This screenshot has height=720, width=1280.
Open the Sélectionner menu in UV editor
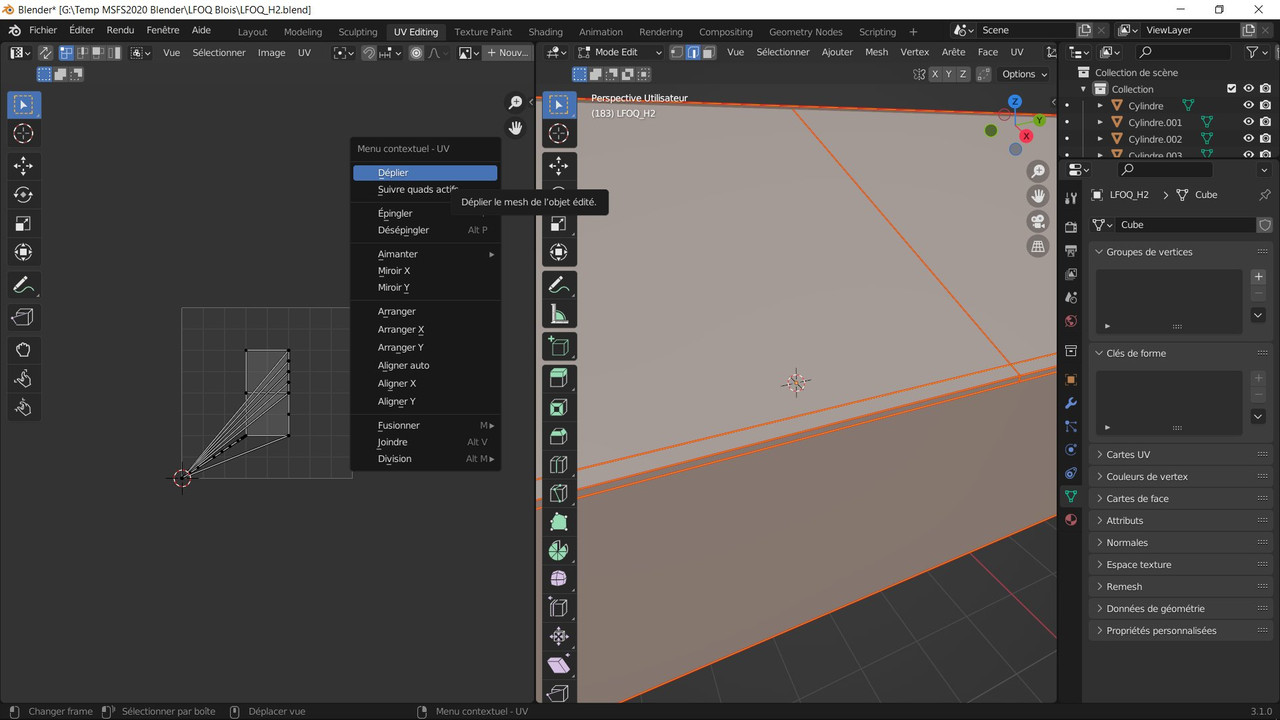tap(219, 52)
